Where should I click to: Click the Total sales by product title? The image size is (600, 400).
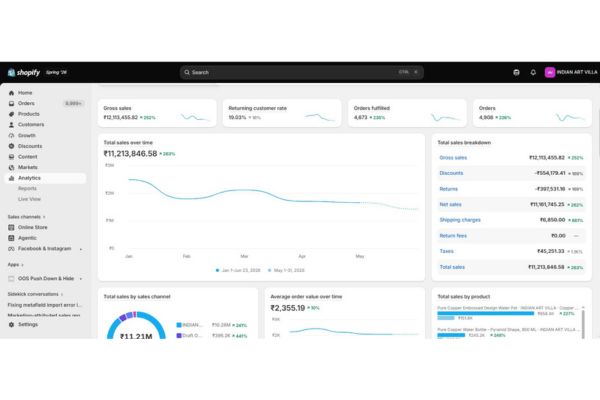pyautogui.click(x=464, y=297)
